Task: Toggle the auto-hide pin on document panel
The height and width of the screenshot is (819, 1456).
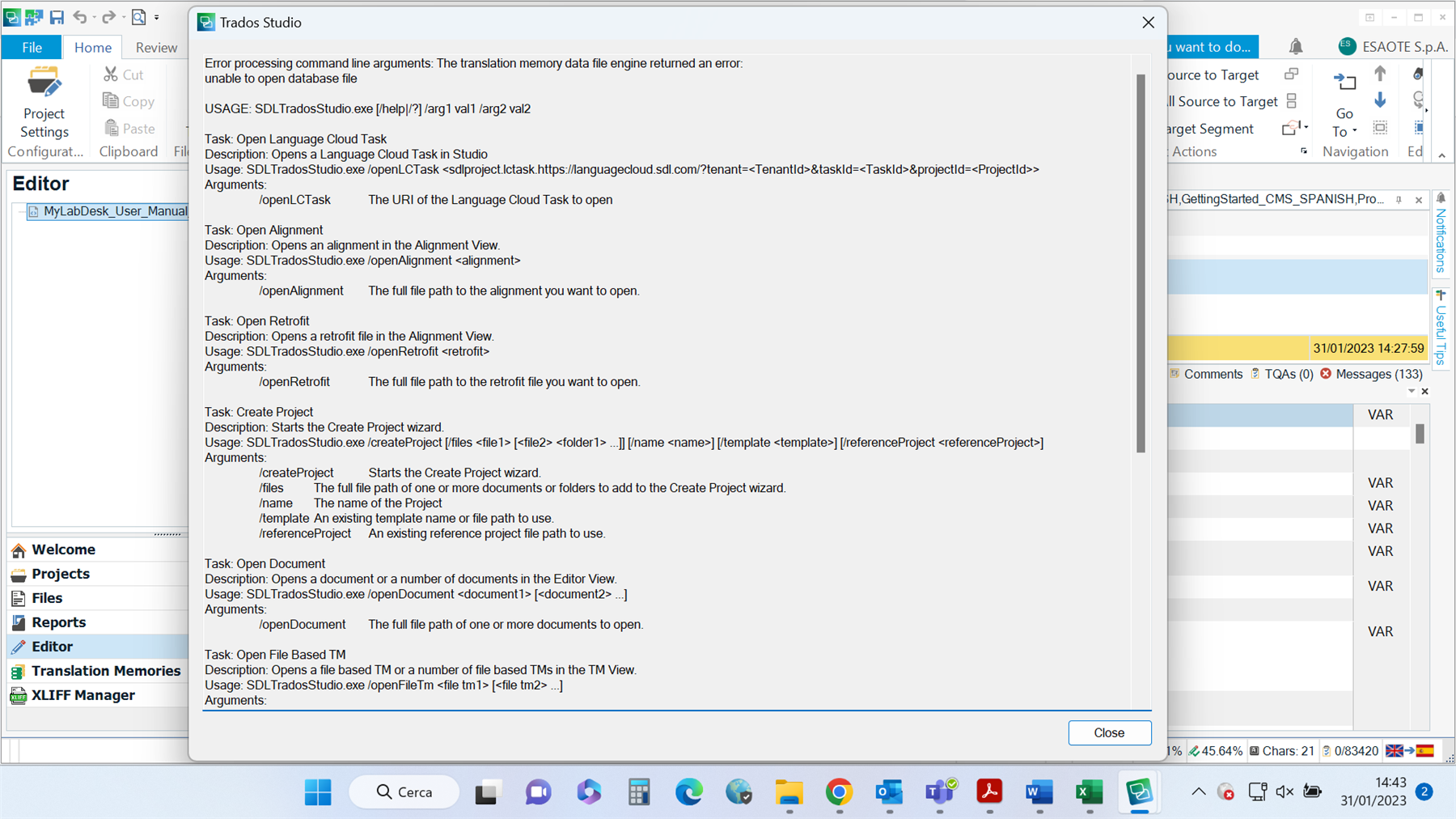Action: pos(1399,200)
